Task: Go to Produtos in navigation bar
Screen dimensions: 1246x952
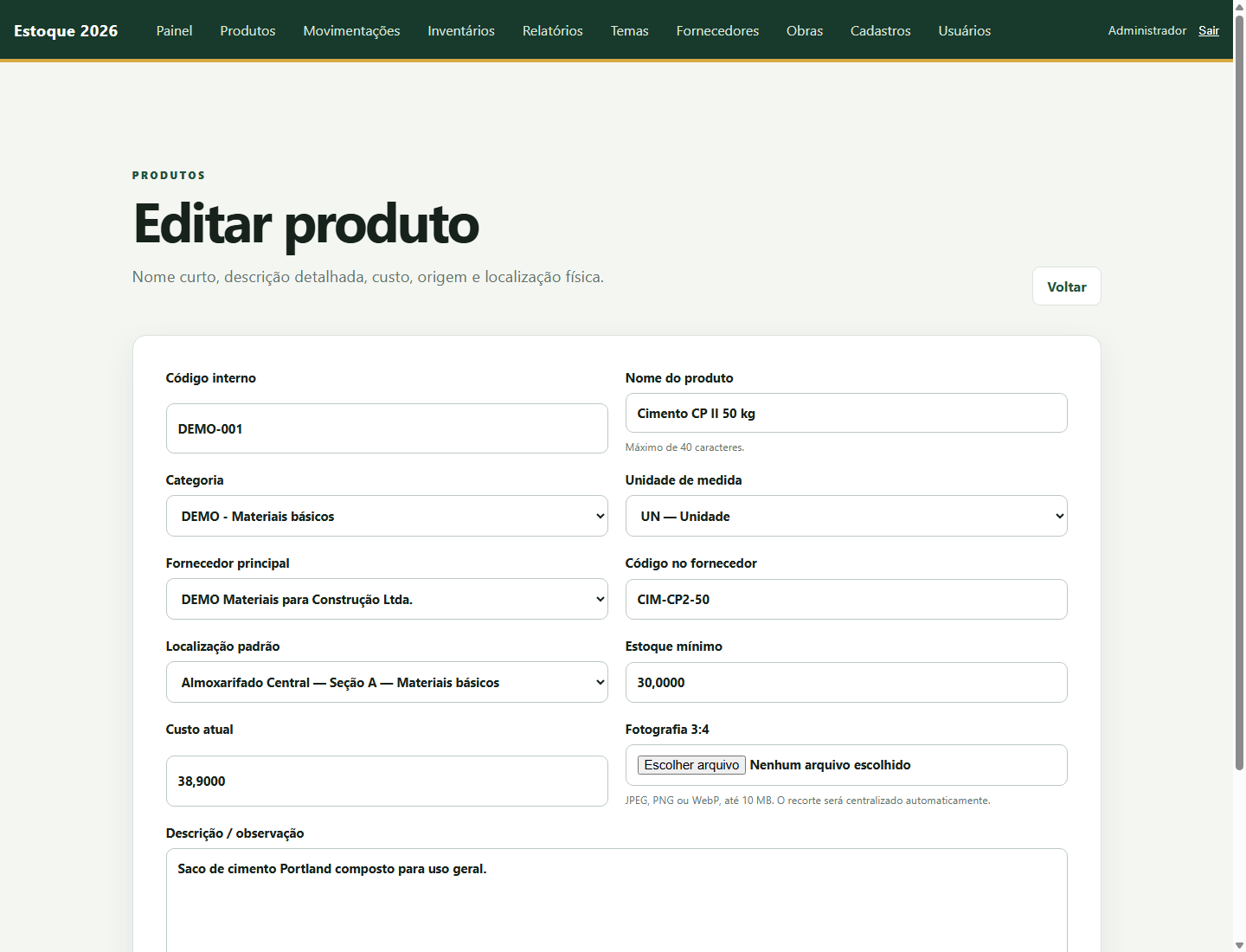Action: tap(247, 30)
